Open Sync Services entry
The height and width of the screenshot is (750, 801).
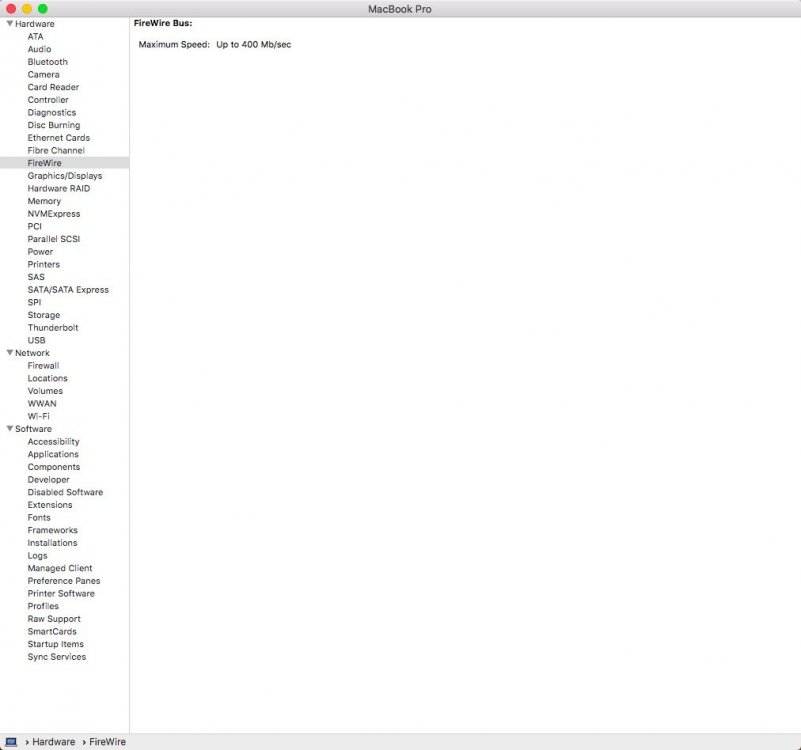pos(57,657)
